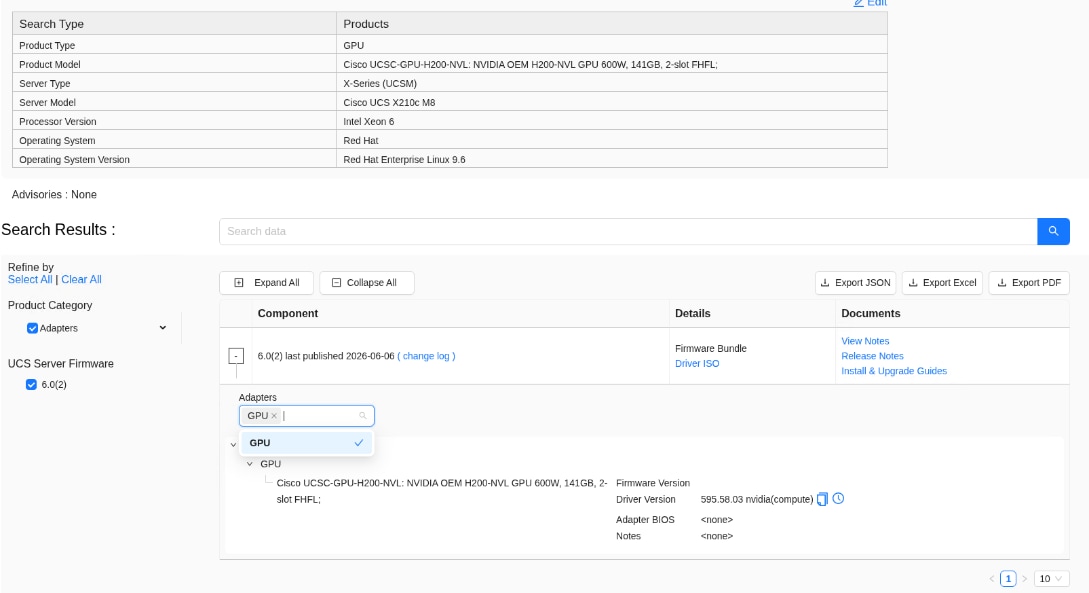Go to the previous results page arrow
Viewport: 1089px width, 593px height.
point(992,578)
